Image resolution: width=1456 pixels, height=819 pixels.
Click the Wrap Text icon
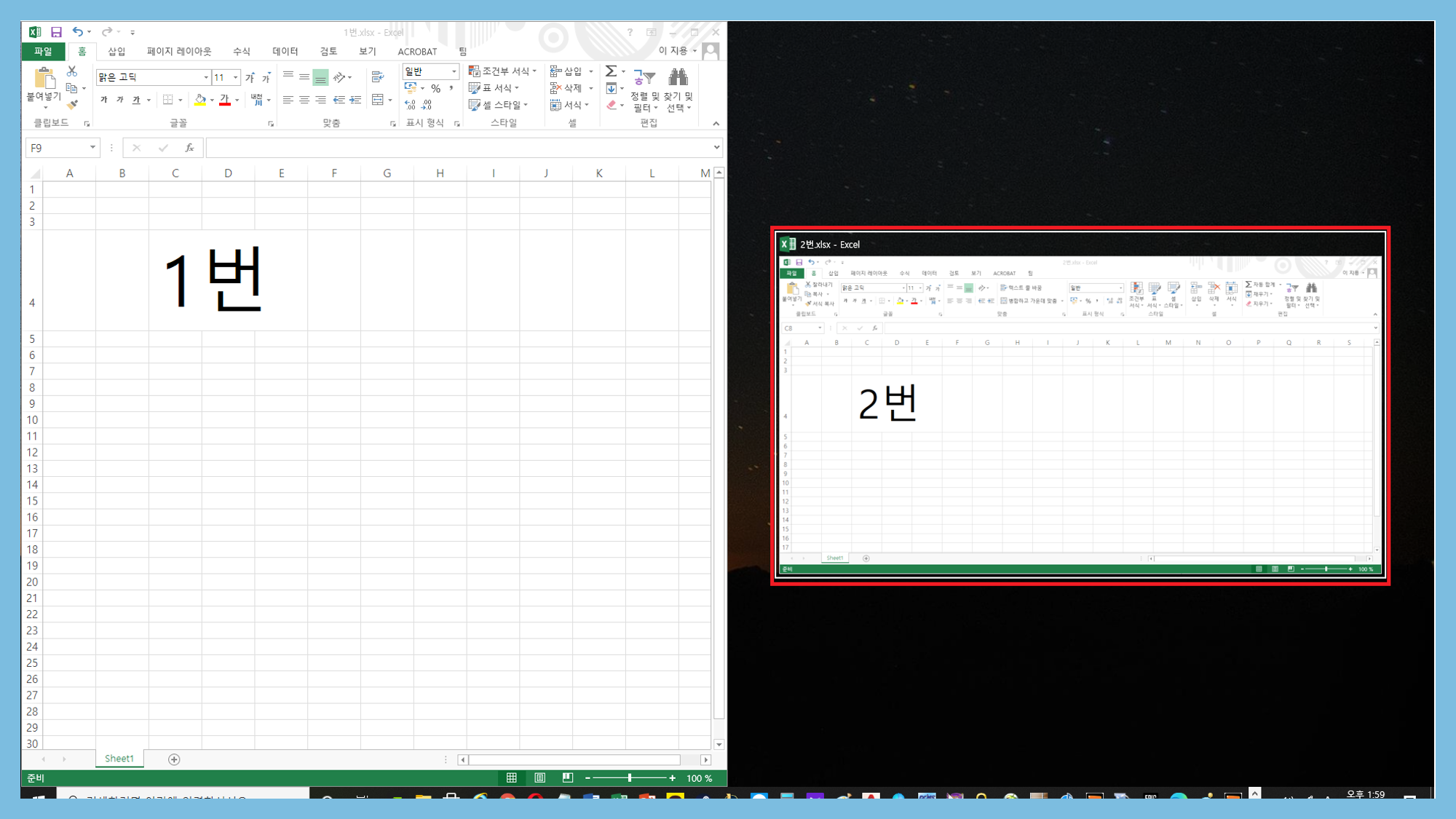[x=377, y=77]
